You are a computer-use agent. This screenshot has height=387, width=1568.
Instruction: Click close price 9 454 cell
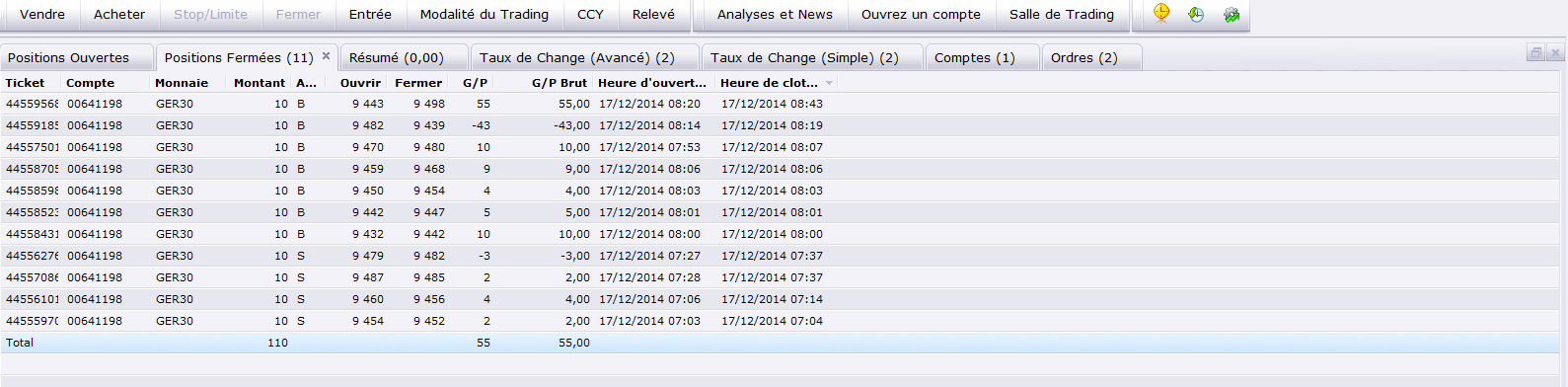[429, 191]
